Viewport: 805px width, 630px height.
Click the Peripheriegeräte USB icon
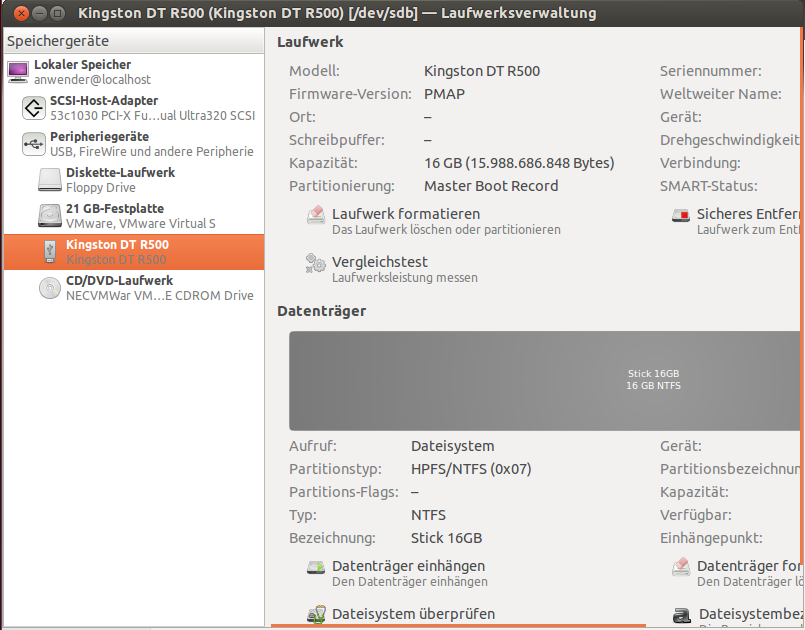click(33, 144)
